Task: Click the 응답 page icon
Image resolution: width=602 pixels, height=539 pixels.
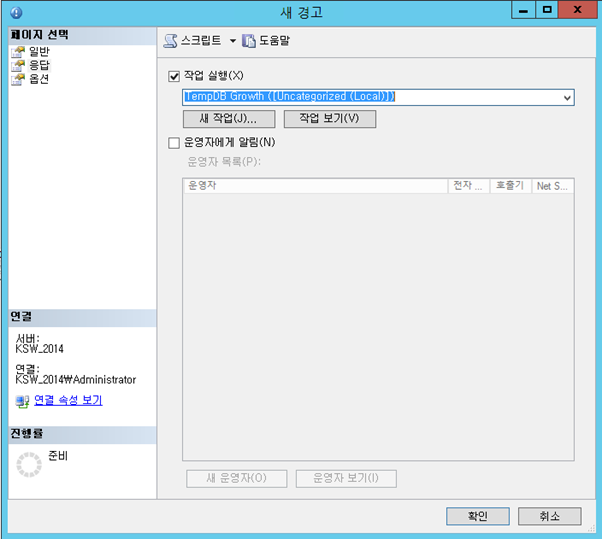Action: pyautogui.click(x=17, y=65)
